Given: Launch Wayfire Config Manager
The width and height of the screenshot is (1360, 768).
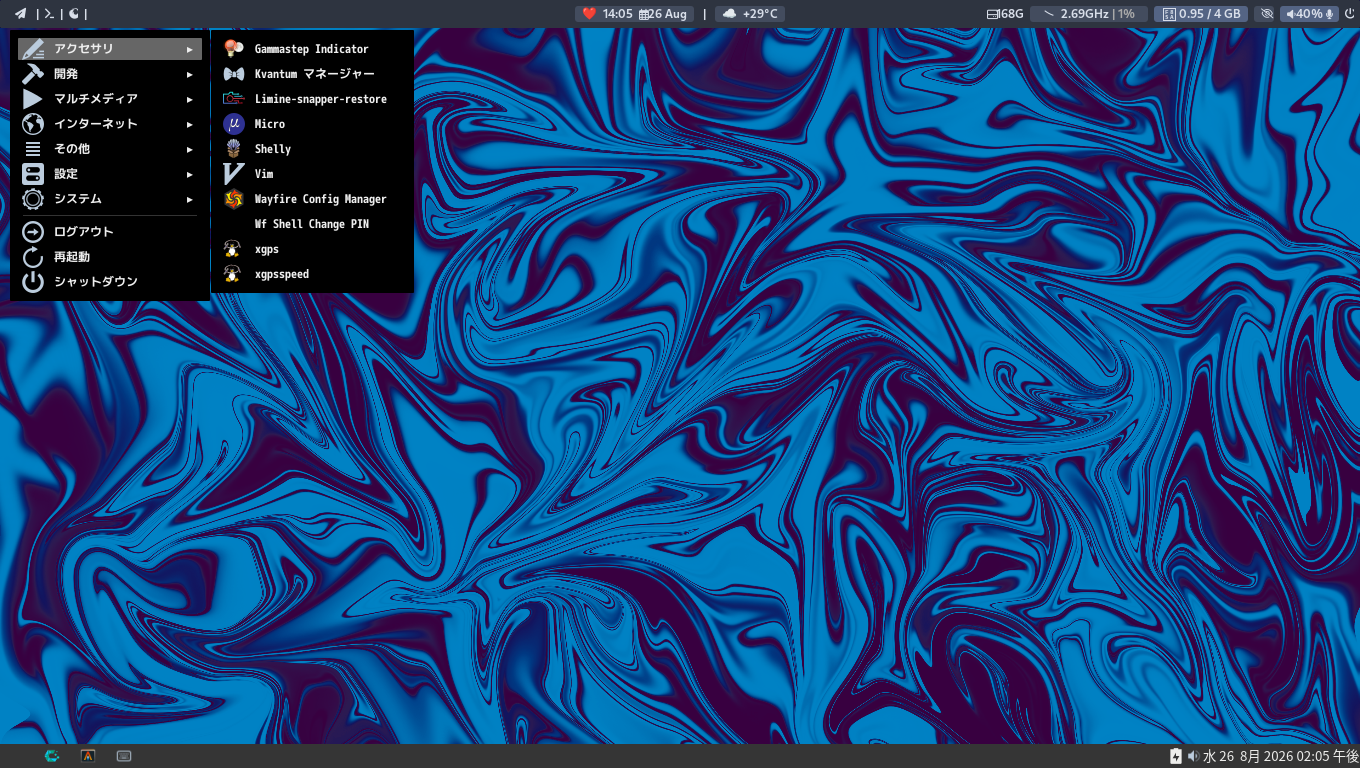Looking at the screenshot, I should point(312,199).
